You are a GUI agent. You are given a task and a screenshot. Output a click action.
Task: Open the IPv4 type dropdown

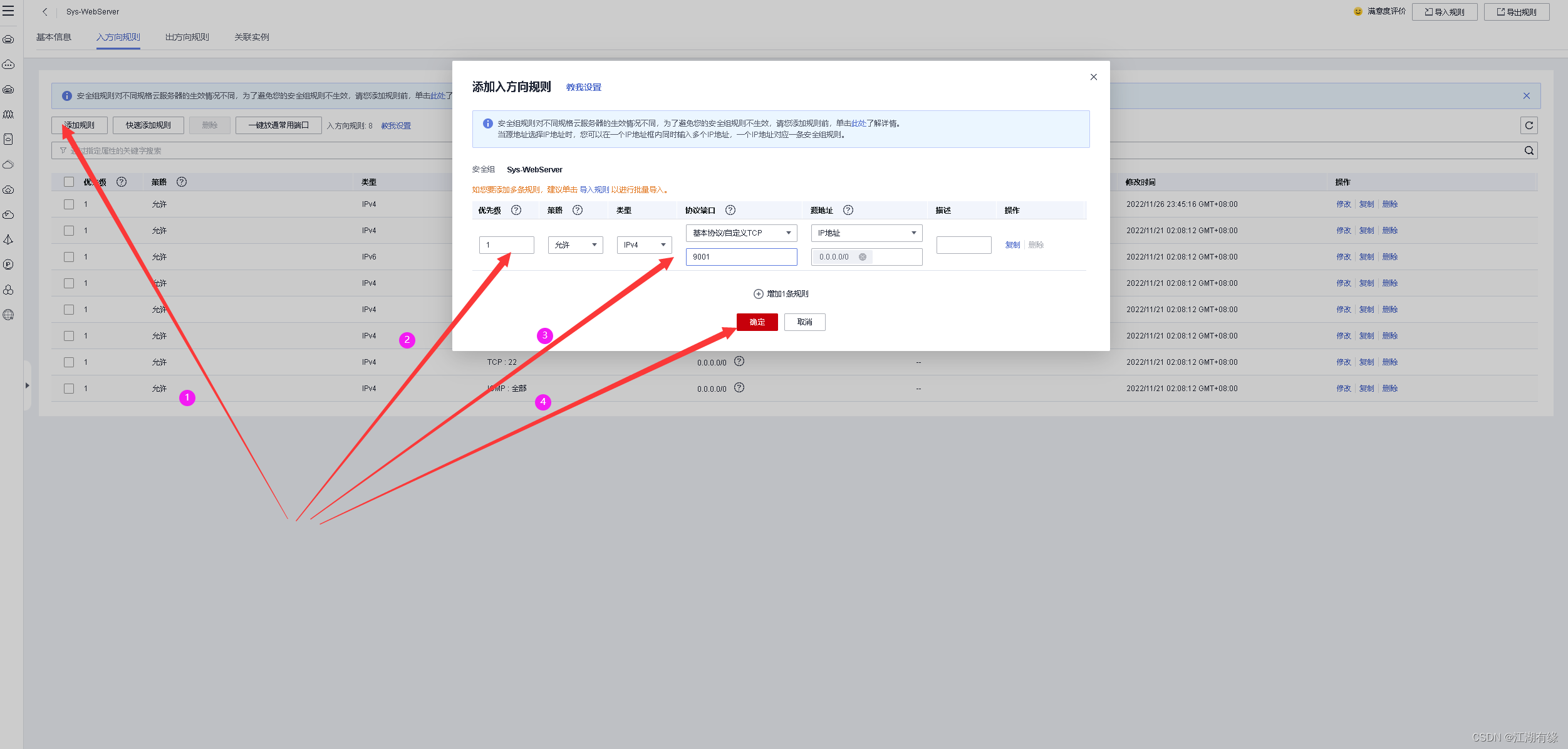644,245
